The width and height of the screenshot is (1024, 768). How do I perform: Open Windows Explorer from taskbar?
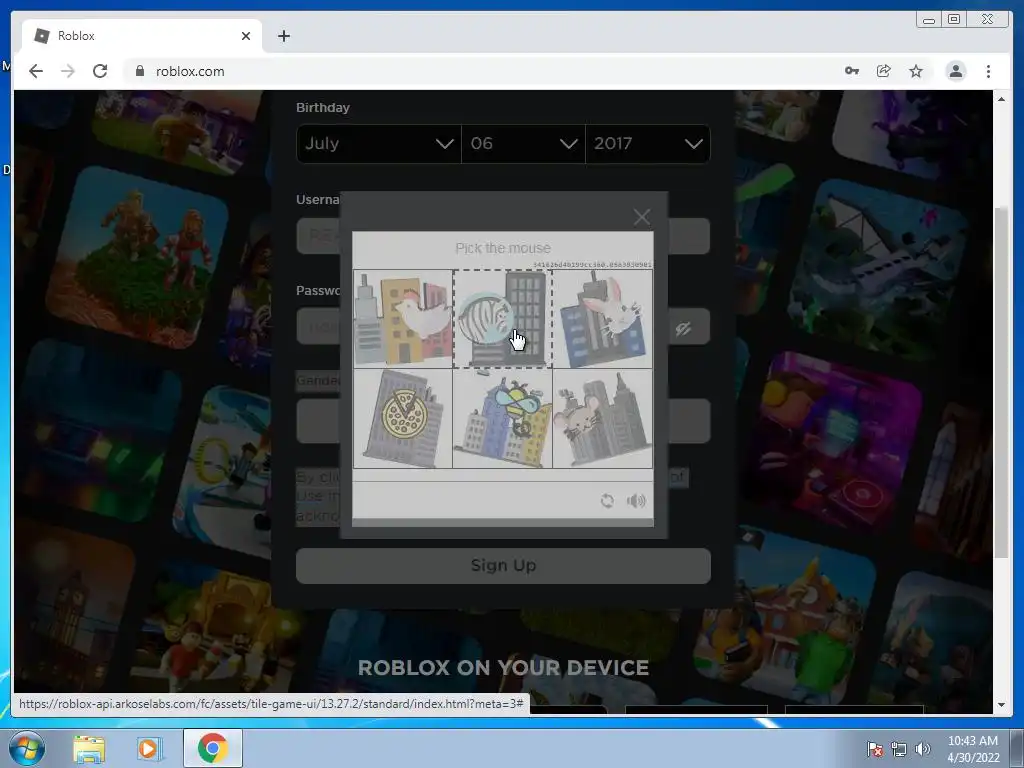pyautogui.click(x=89, y=748)
